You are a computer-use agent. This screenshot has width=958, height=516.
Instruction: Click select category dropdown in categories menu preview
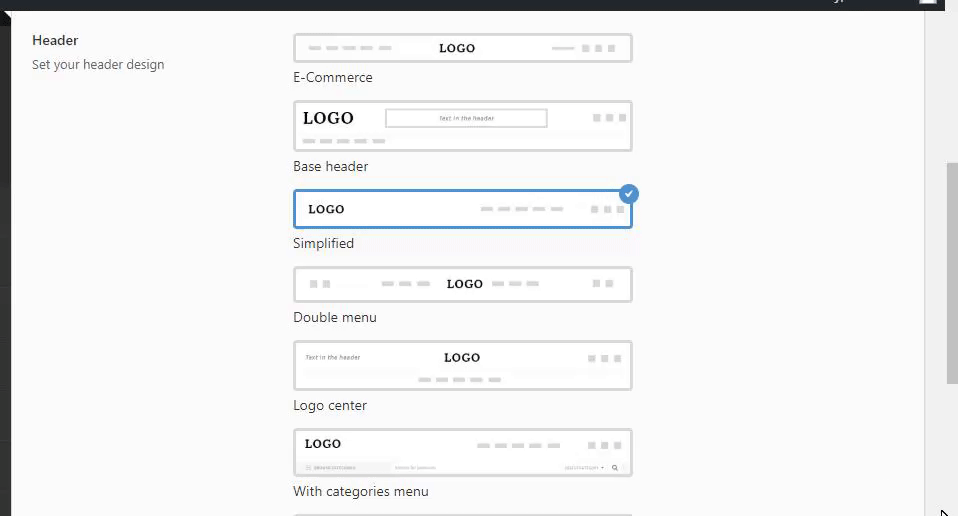coord(584,467)
